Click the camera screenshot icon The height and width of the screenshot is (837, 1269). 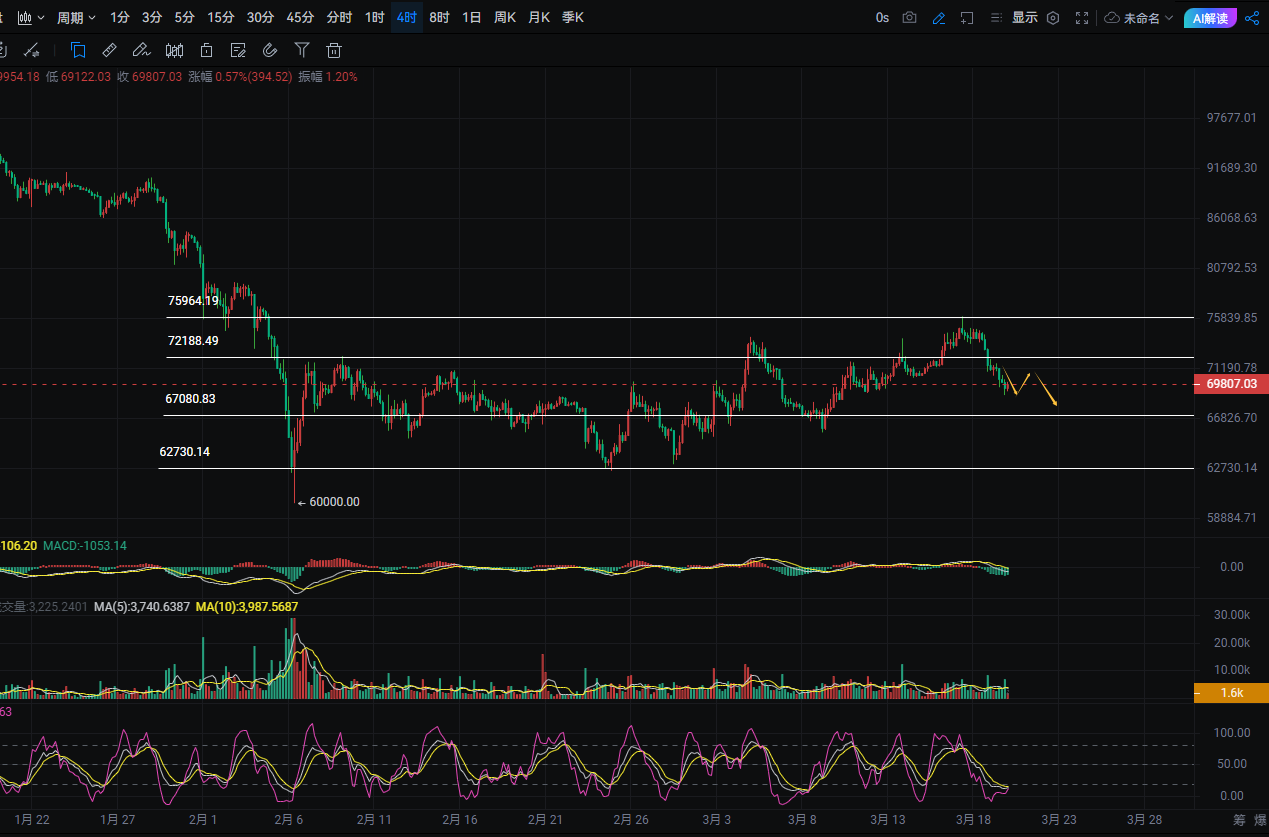[x=909, y=17]
